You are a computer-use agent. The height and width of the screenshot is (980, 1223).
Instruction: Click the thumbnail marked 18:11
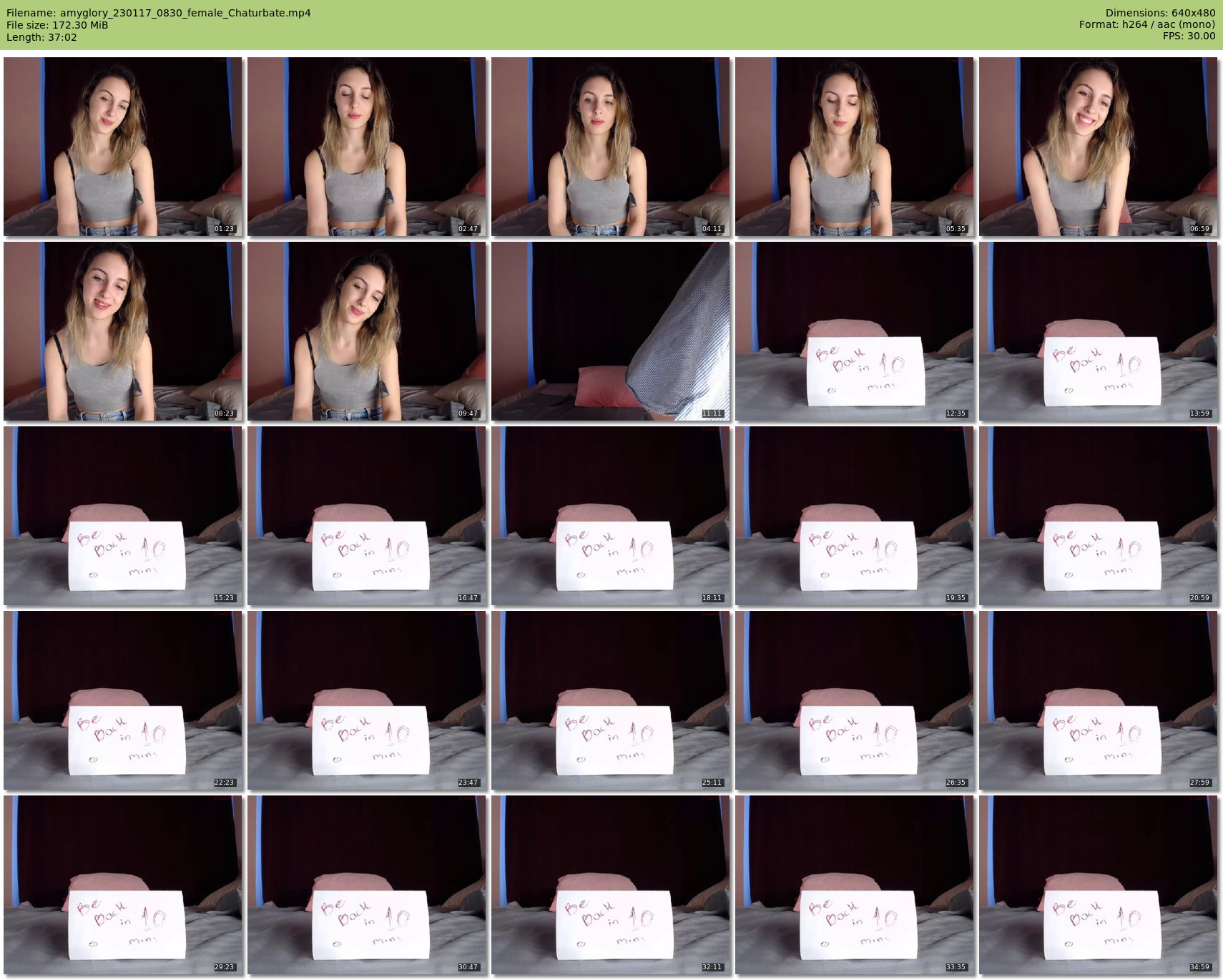point(611,516)
